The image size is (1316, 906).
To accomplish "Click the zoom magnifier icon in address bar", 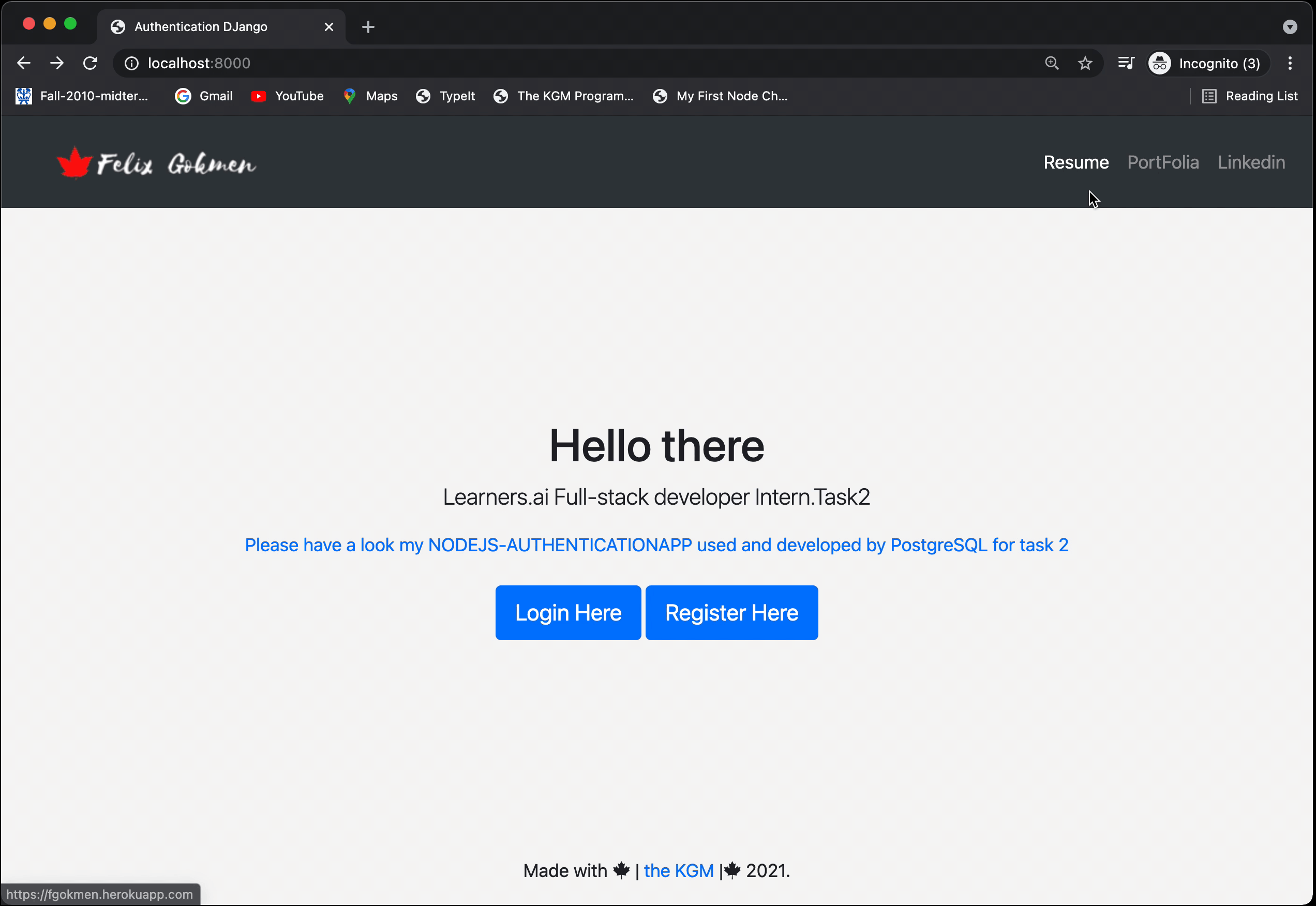I will pyautogui.click(x=1052, y=63).
